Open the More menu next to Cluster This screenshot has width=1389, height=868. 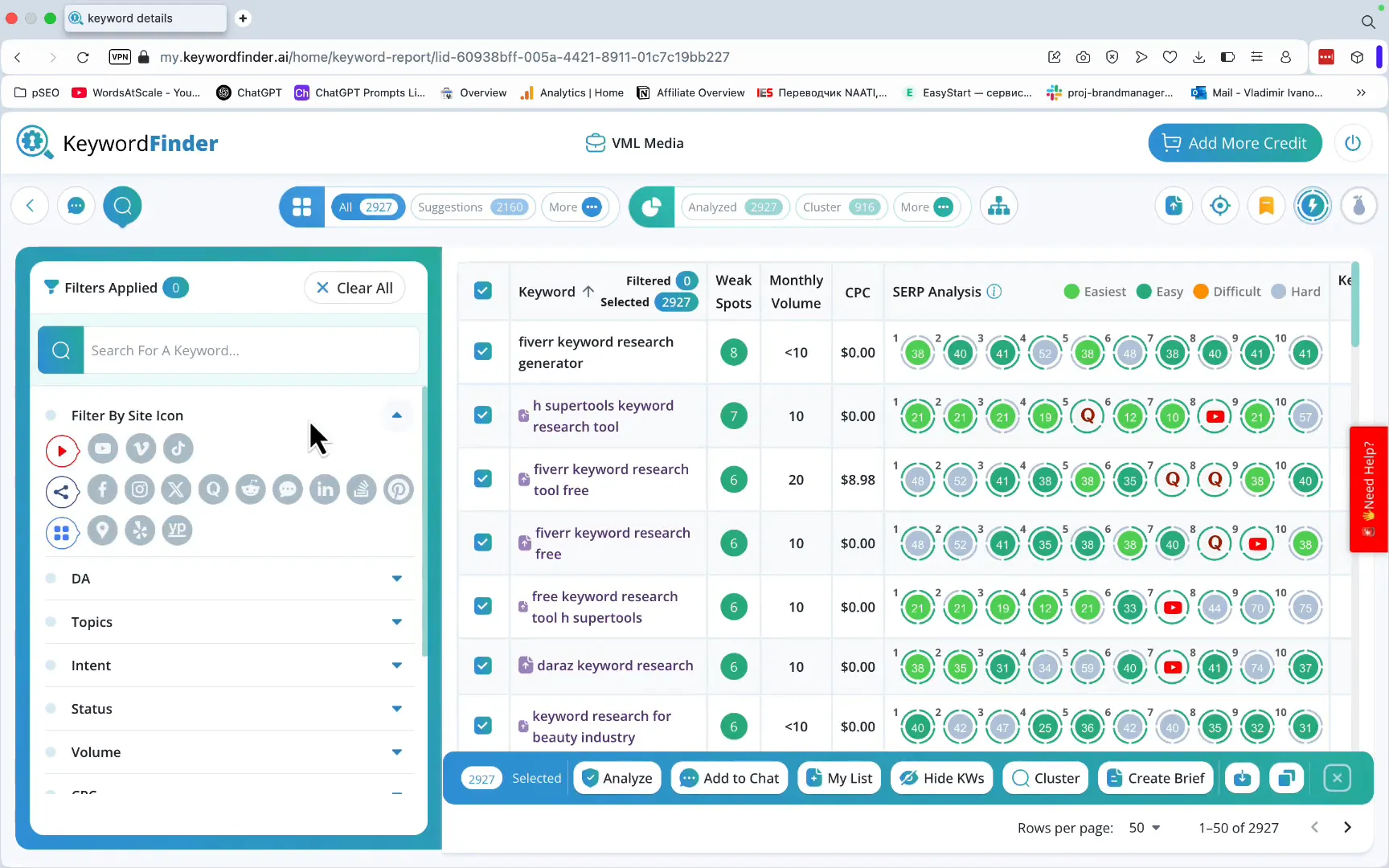[926, 207]
